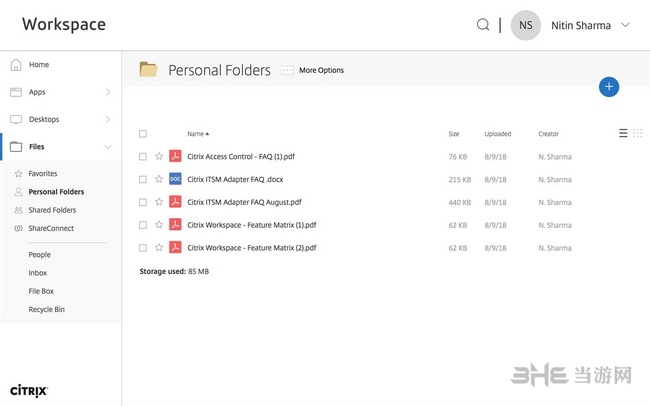Screen dimensions: 650x406
Task: Open ShareConnect in sidebar
Action: tap(51, 228)
